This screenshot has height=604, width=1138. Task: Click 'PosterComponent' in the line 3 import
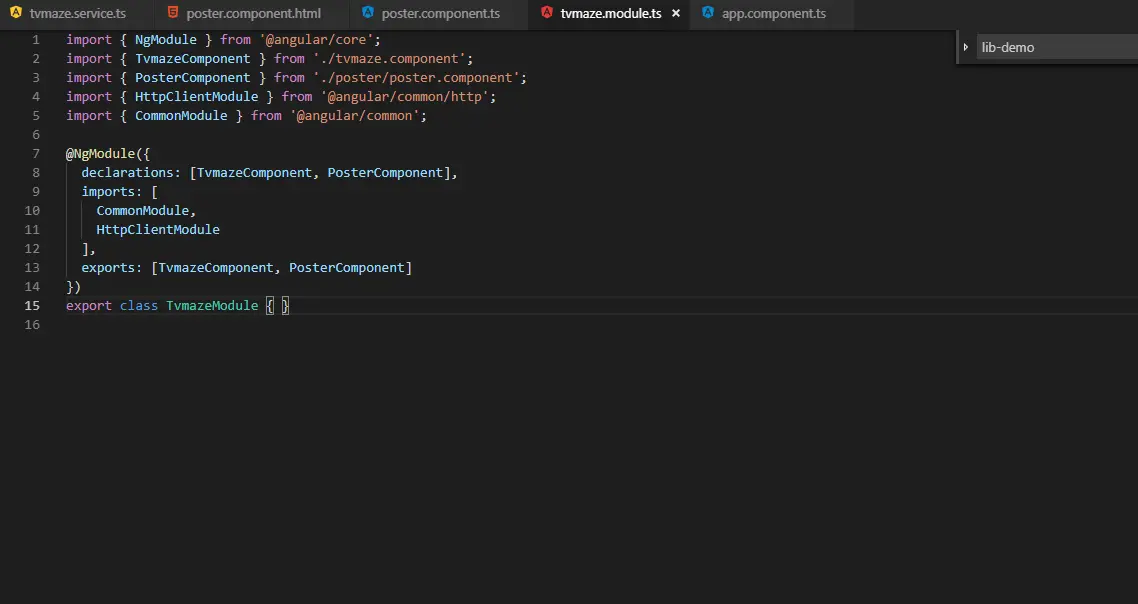point(192,78)
